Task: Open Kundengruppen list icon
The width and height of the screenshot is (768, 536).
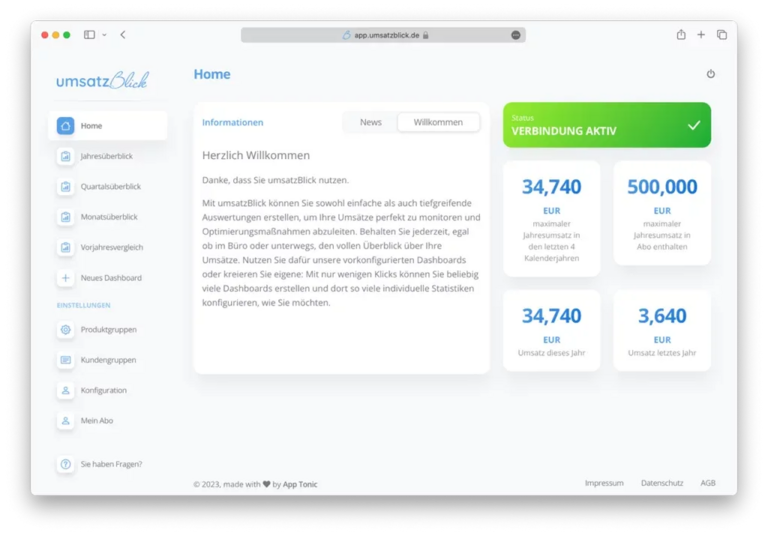Action: 66,360
